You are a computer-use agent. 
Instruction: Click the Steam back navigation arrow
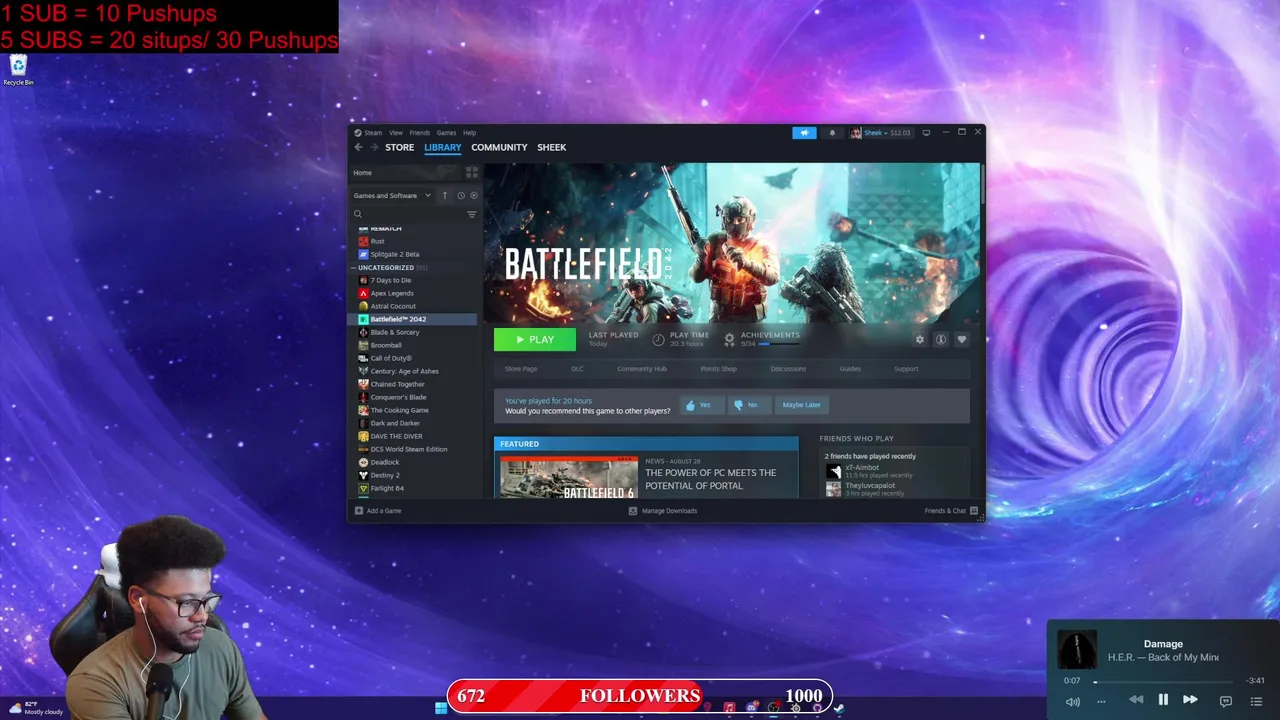(x=359, y=147)
